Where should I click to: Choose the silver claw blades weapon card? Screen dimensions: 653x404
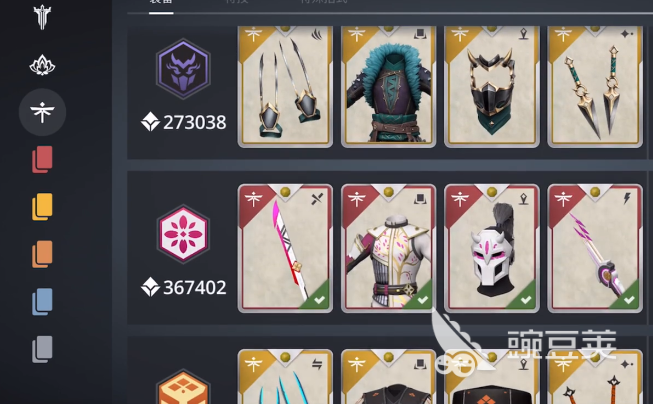285,87
